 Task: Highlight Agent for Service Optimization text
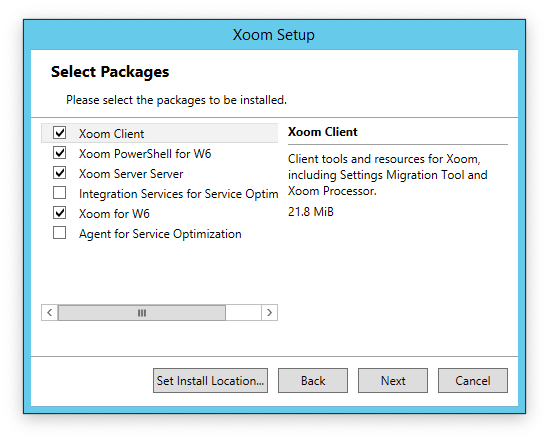(160, 234)
